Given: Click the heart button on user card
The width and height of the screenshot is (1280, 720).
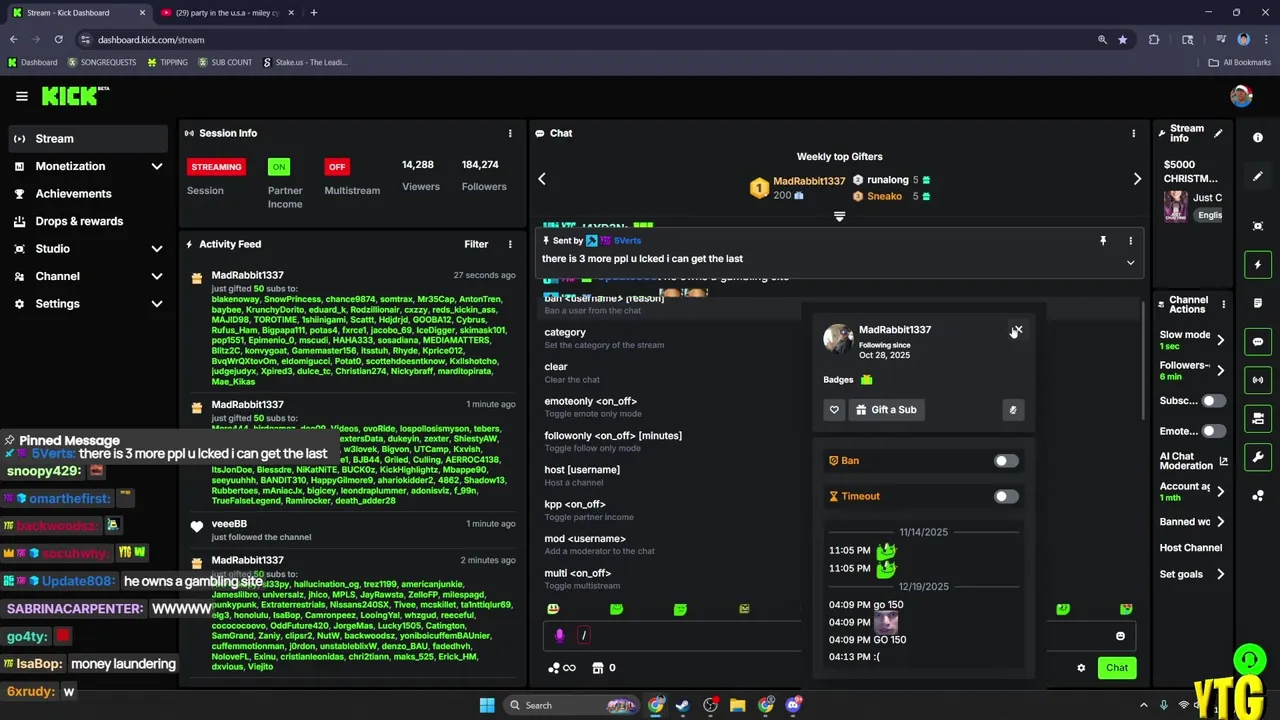Looking at the screenshot, I should (x=834, y=410).
